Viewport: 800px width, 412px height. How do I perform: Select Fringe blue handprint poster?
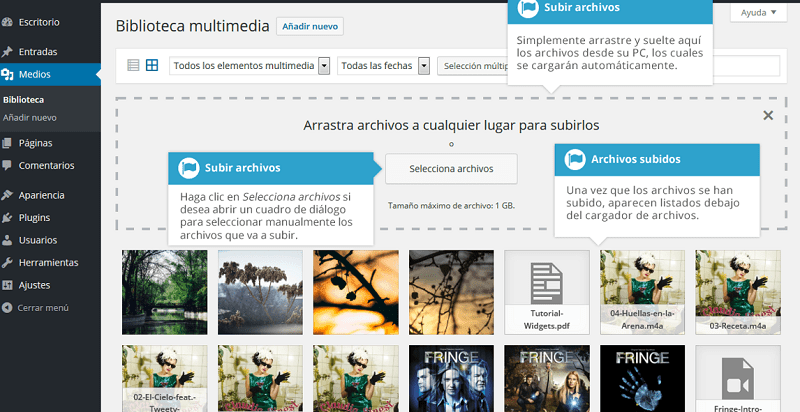click(642, 379)
